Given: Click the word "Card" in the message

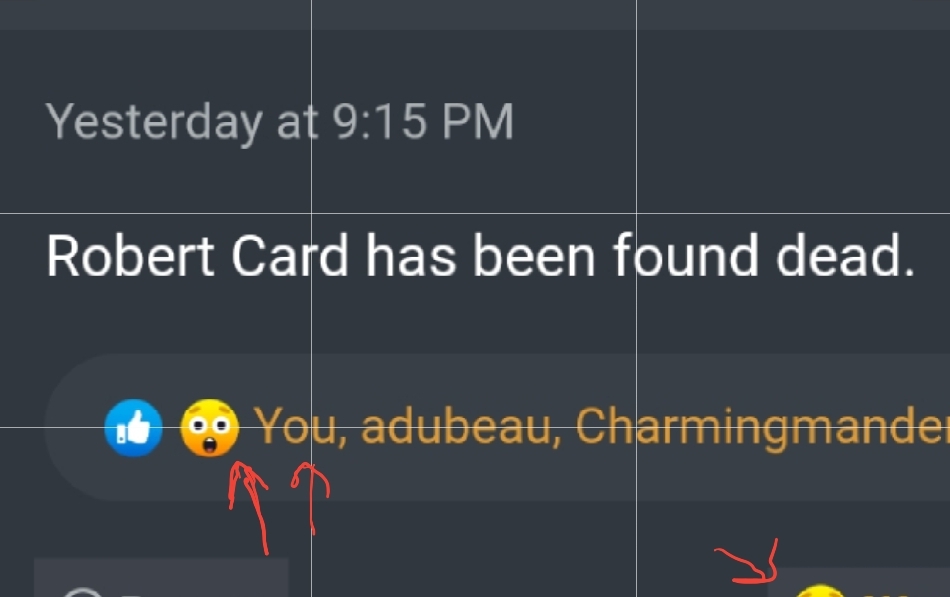Looking at the screenshot, I should [x=290, y=256].
